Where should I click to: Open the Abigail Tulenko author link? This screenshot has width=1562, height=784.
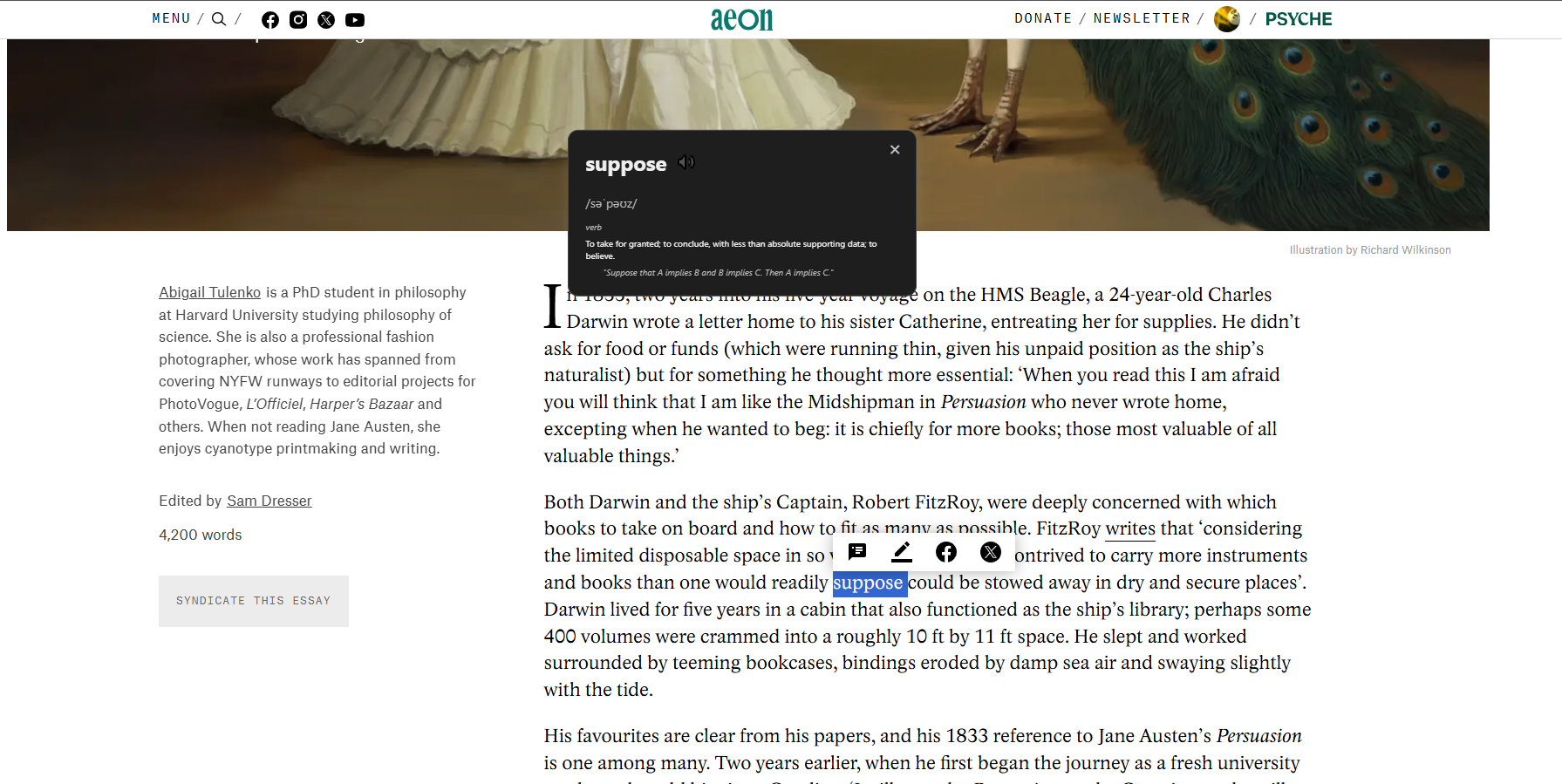[209, 292]
